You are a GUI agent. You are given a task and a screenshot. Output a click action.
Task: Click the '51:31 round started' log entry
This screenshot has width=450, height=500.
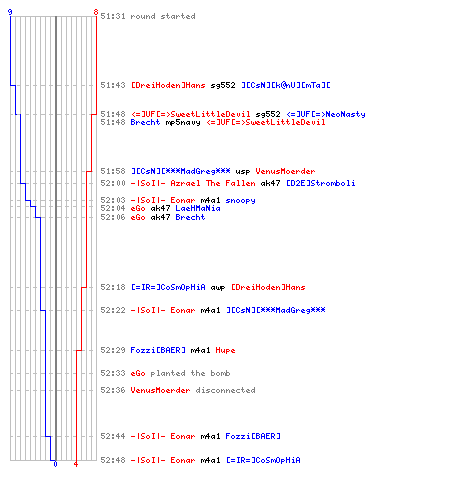(x=148, y=16)
